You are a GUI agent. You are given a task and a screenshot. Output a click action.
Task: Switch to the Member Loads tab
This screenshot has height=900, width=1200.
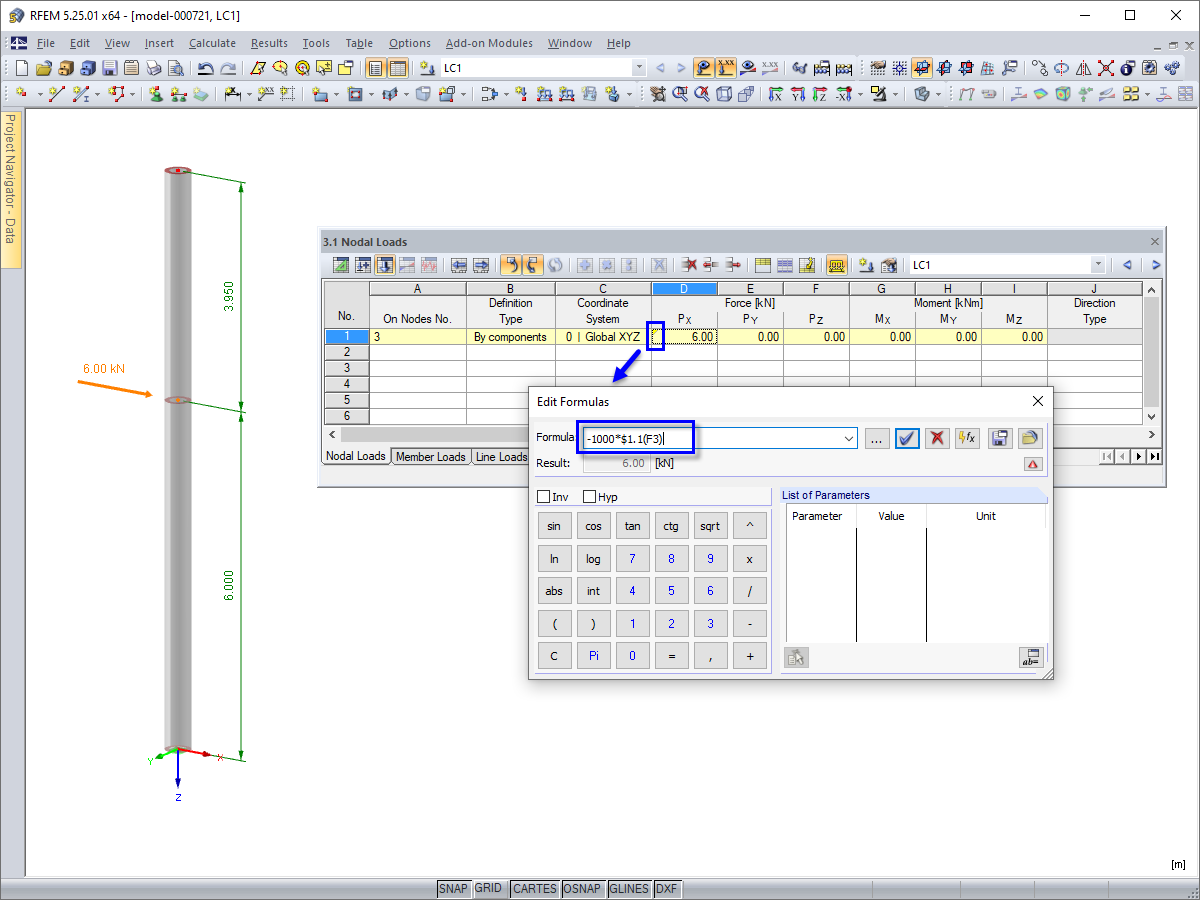[430, 457]
